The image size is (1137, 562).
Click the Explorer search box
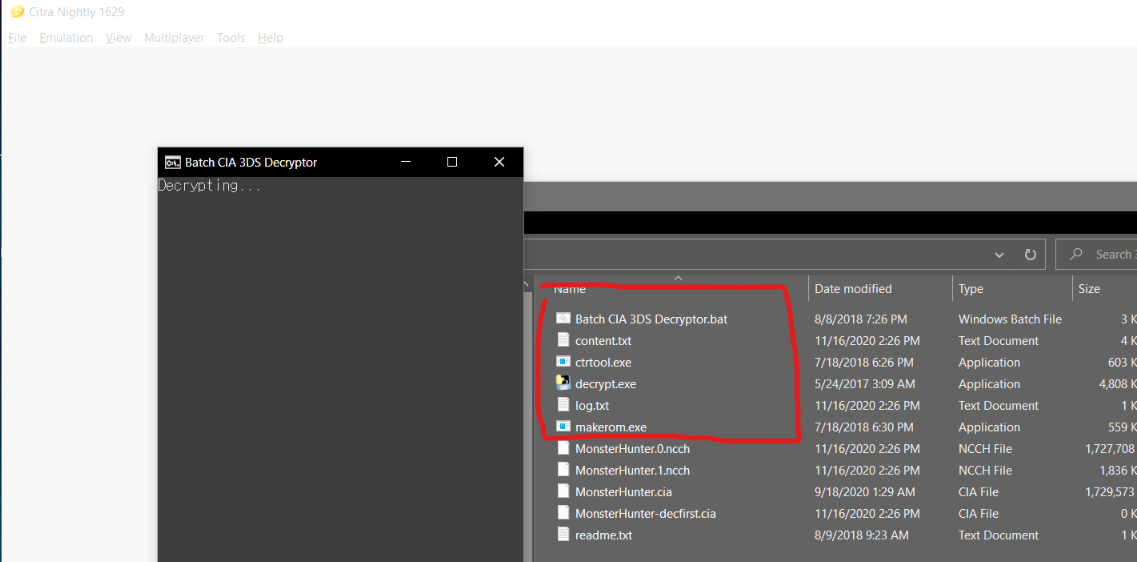1096,255
